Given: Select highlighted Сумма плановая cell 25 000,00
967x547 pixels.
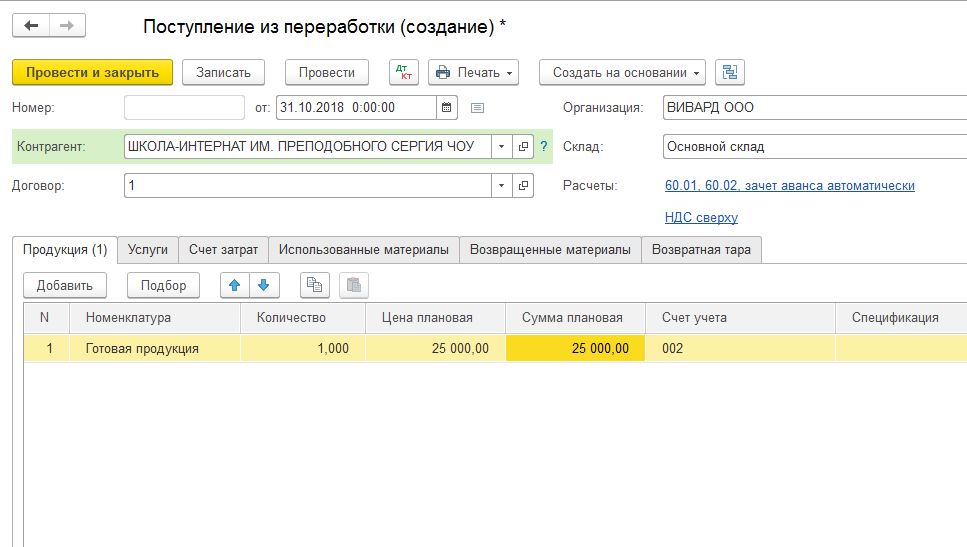Looking at the screenshot, I should click(575, 348).
